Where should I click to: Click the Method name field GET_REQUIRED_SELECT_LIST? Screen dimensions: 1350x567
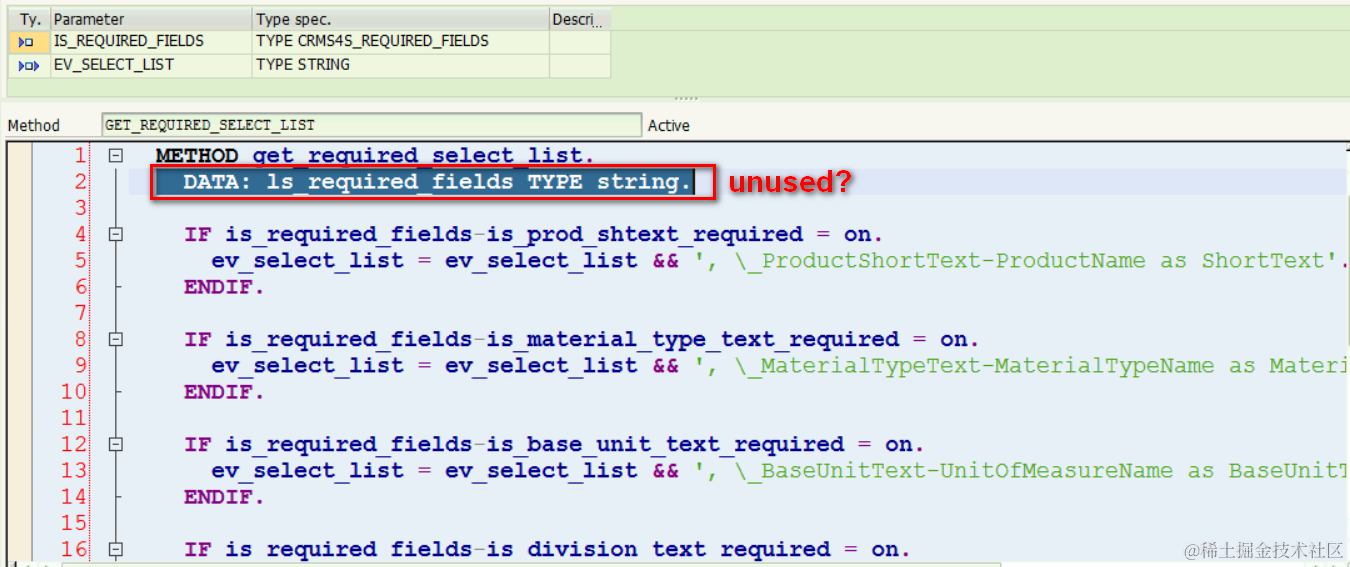[x=372, y=125]
